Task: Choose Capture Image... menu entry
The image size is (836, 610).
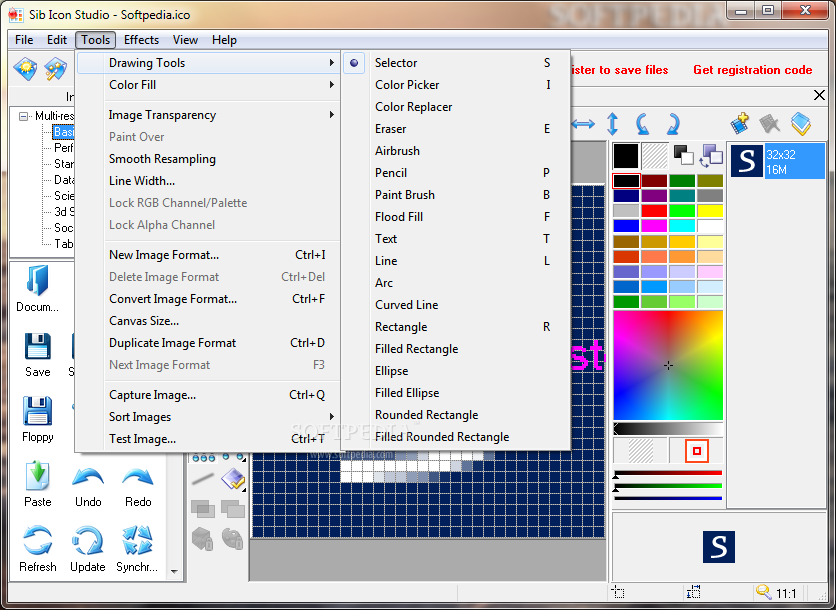Action: [x=208, y=395]
